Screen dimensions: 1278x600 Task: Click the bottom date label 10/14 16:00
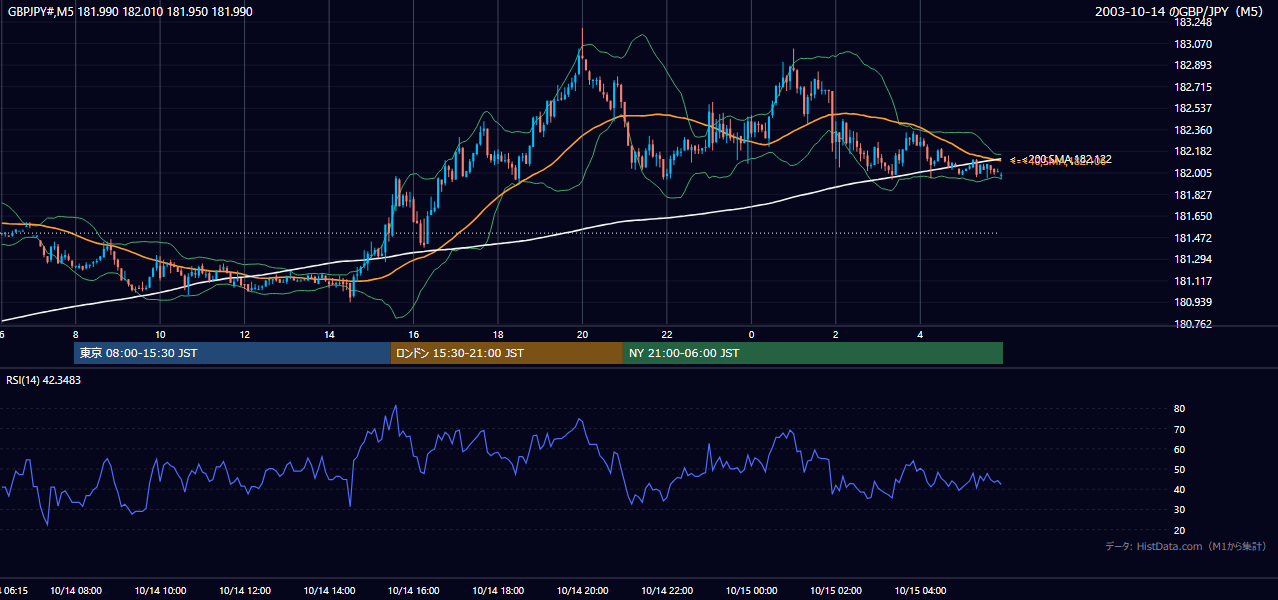click(413, 591)
